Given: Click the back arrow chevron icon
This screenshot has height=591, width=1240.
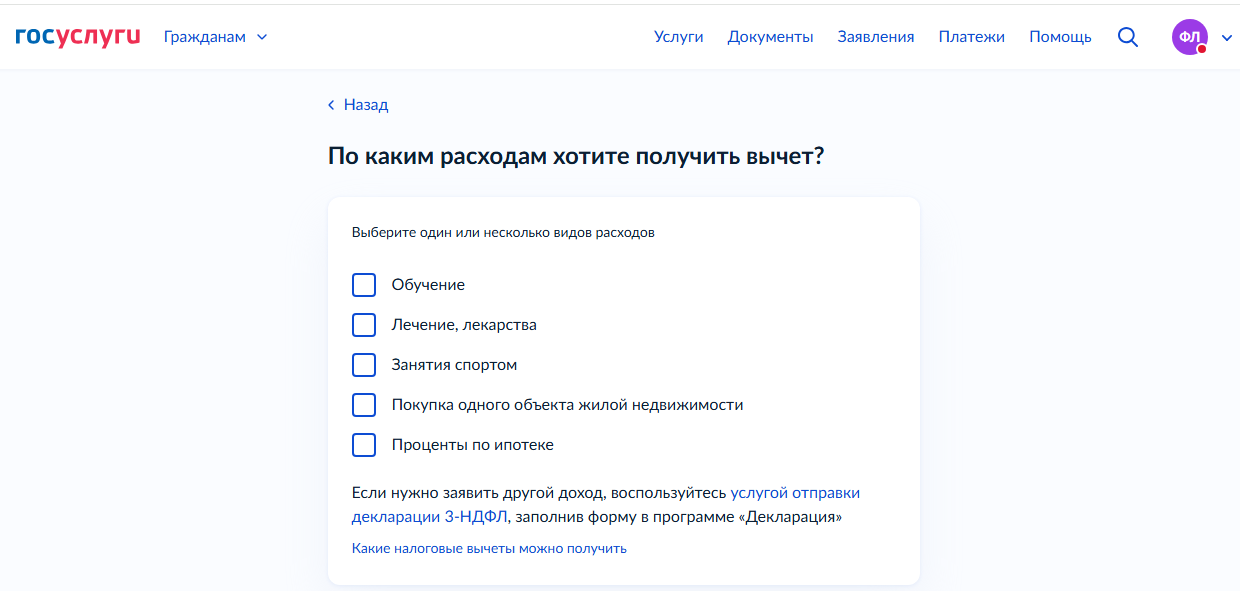Looking at the screenshot, I should pyautogui.click(x=331, y=105).
